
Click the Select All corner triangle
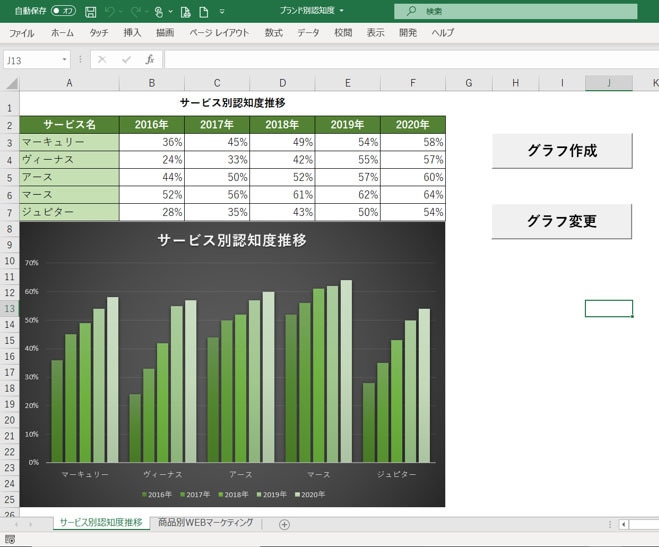click(x=11, y=83)
